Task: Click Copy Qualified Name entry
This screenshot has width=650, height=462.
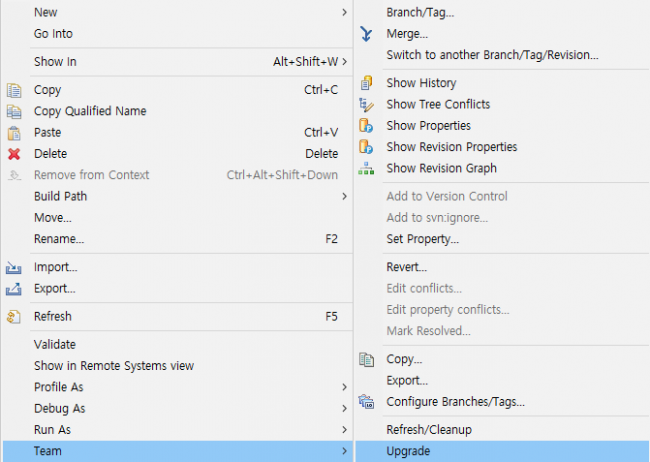Action: click(90, 111)
